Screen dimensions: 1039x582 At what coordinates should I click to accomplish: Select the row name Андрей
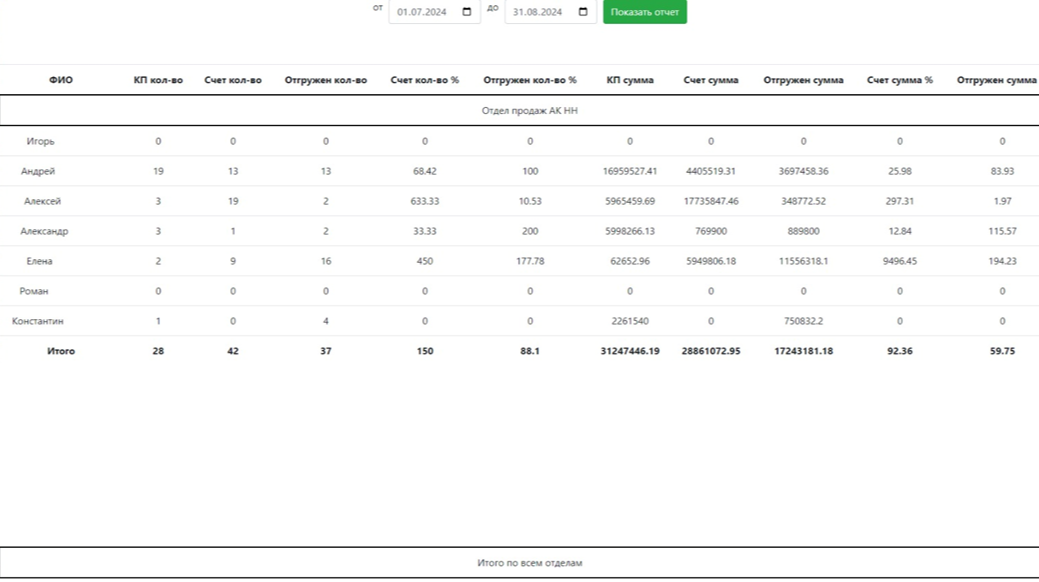pyautogui.click(x=38, y=171)
